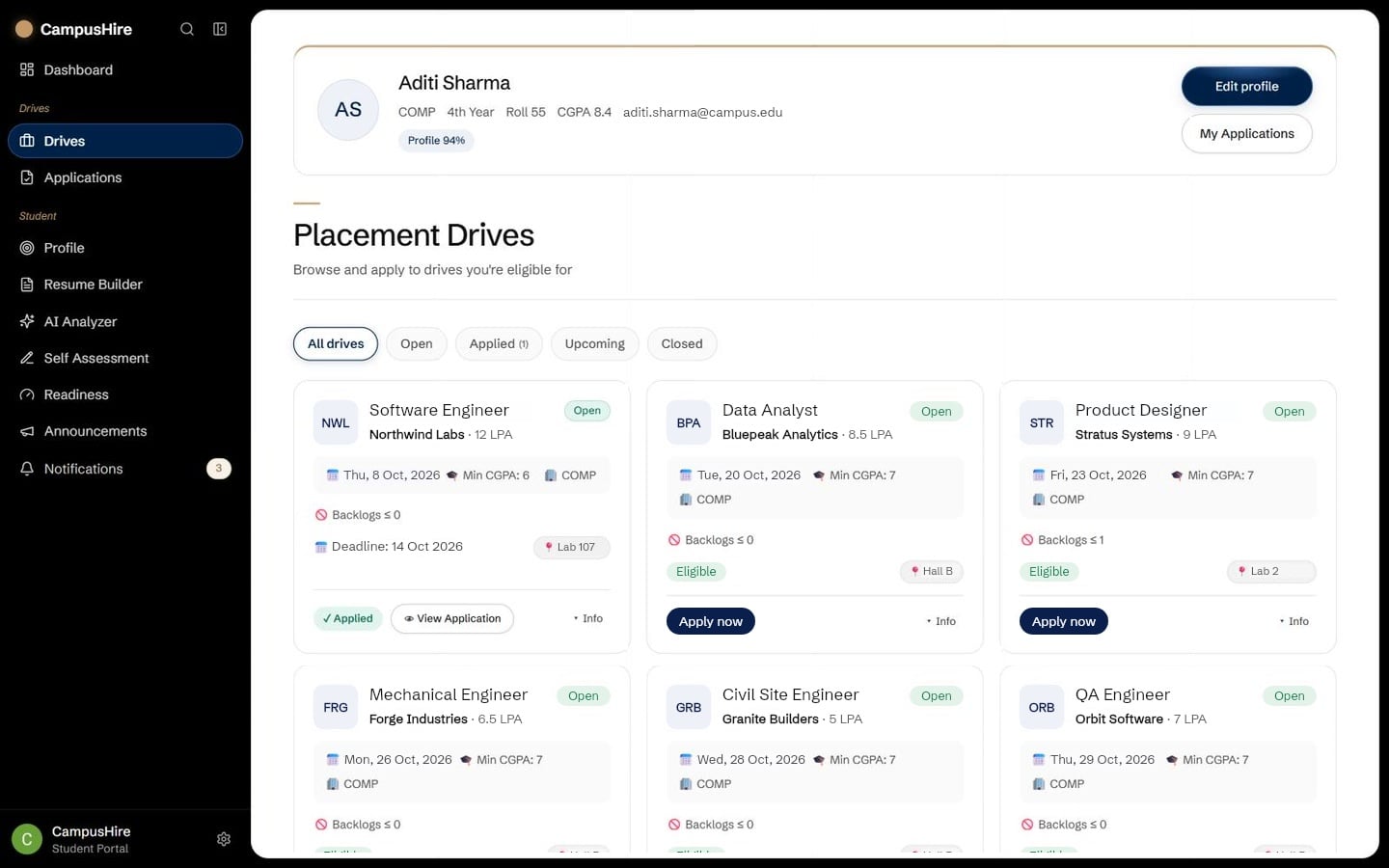Open Dashboard from the sidebar
Screen dimensions: 1389x868
tap(125, 69)
